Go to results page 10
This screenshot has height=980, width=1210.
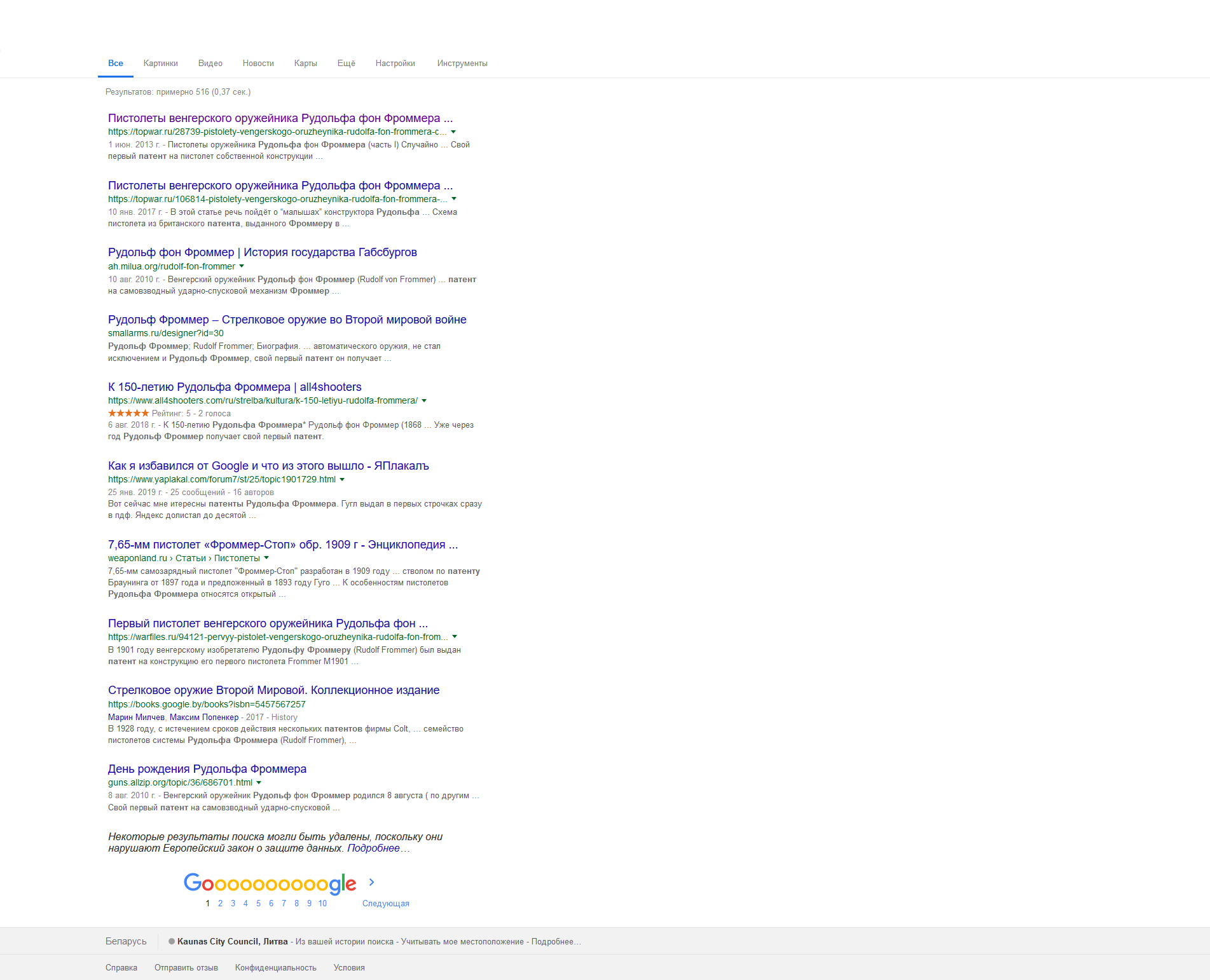point(322,904)
